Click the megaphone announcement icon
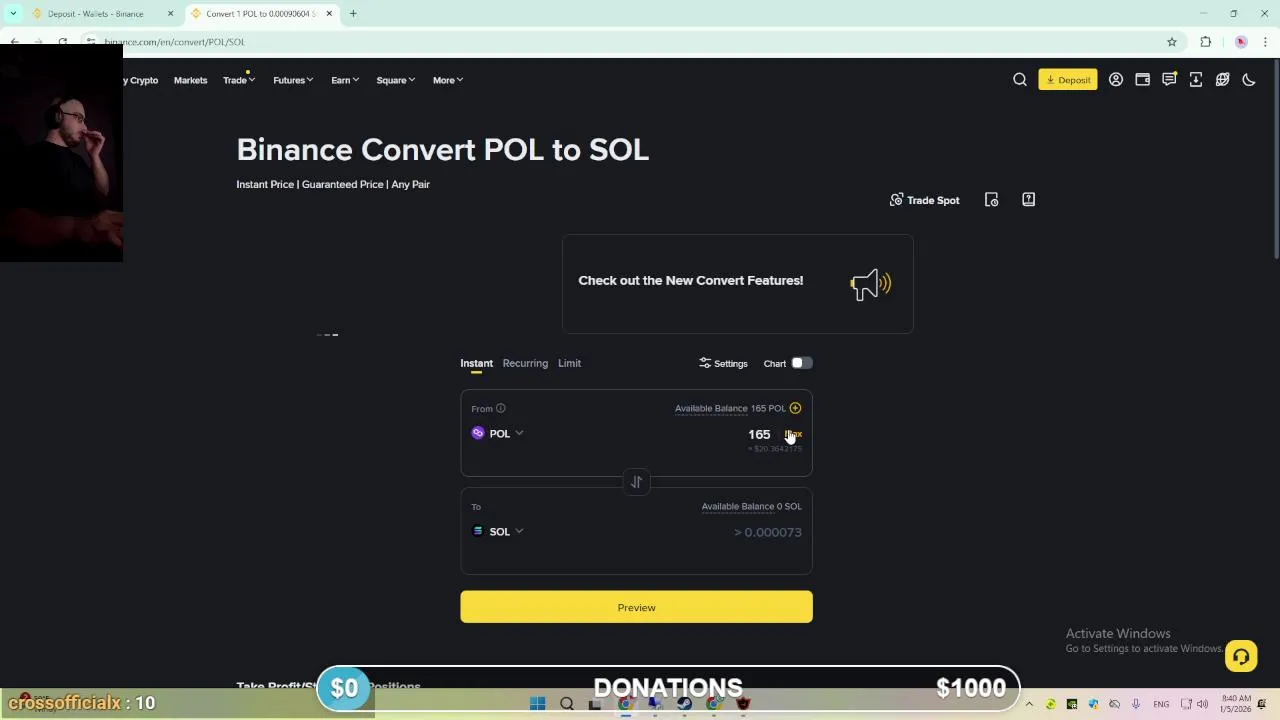Screen dimensions: 1280x720 (x=870, y=284)
